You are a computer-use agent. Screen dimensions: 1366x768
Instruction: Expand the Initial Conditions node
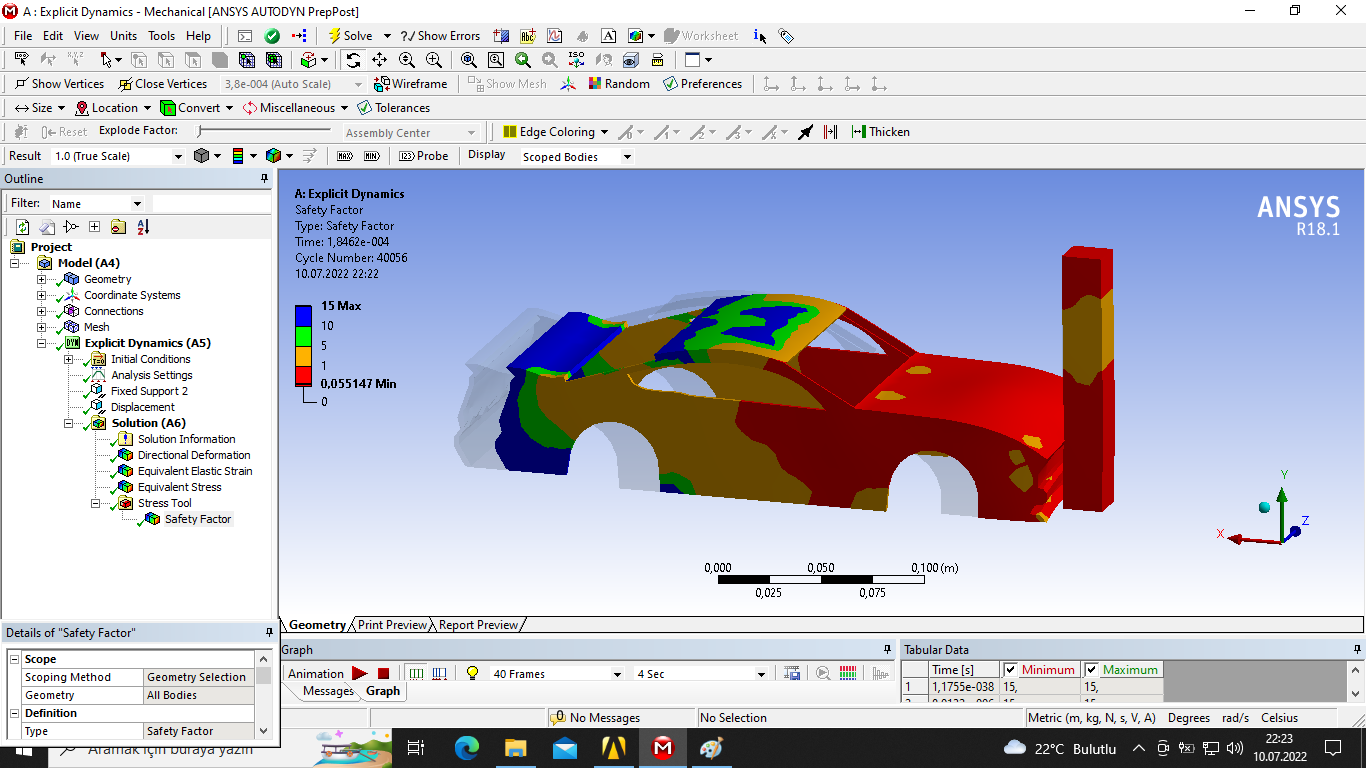68,359
